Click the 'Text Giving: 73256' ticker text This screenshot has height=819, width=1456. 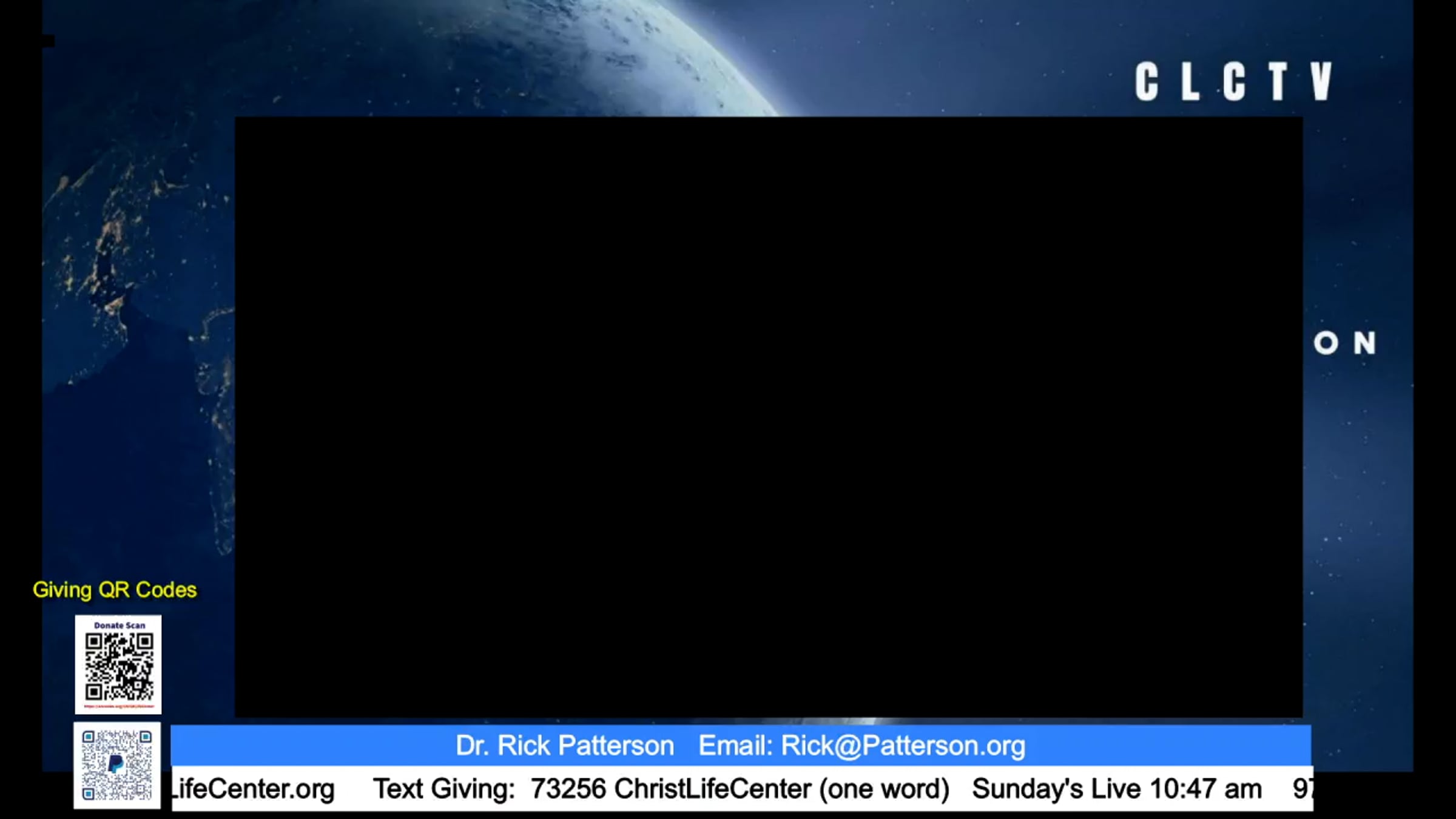[x=489, y=789]
